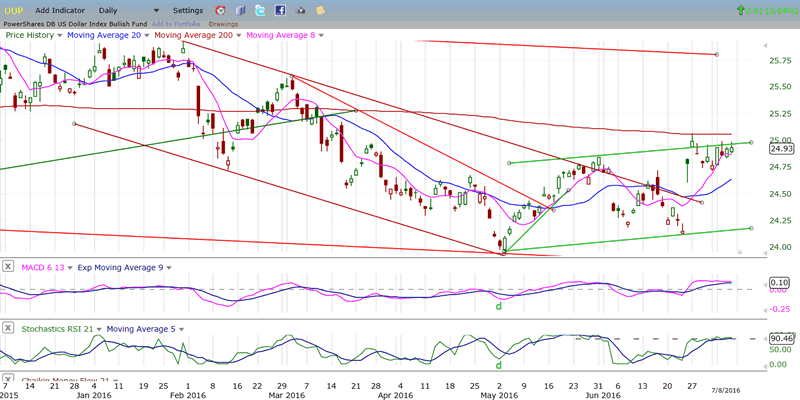Click the Drawings link

(223, 23)
